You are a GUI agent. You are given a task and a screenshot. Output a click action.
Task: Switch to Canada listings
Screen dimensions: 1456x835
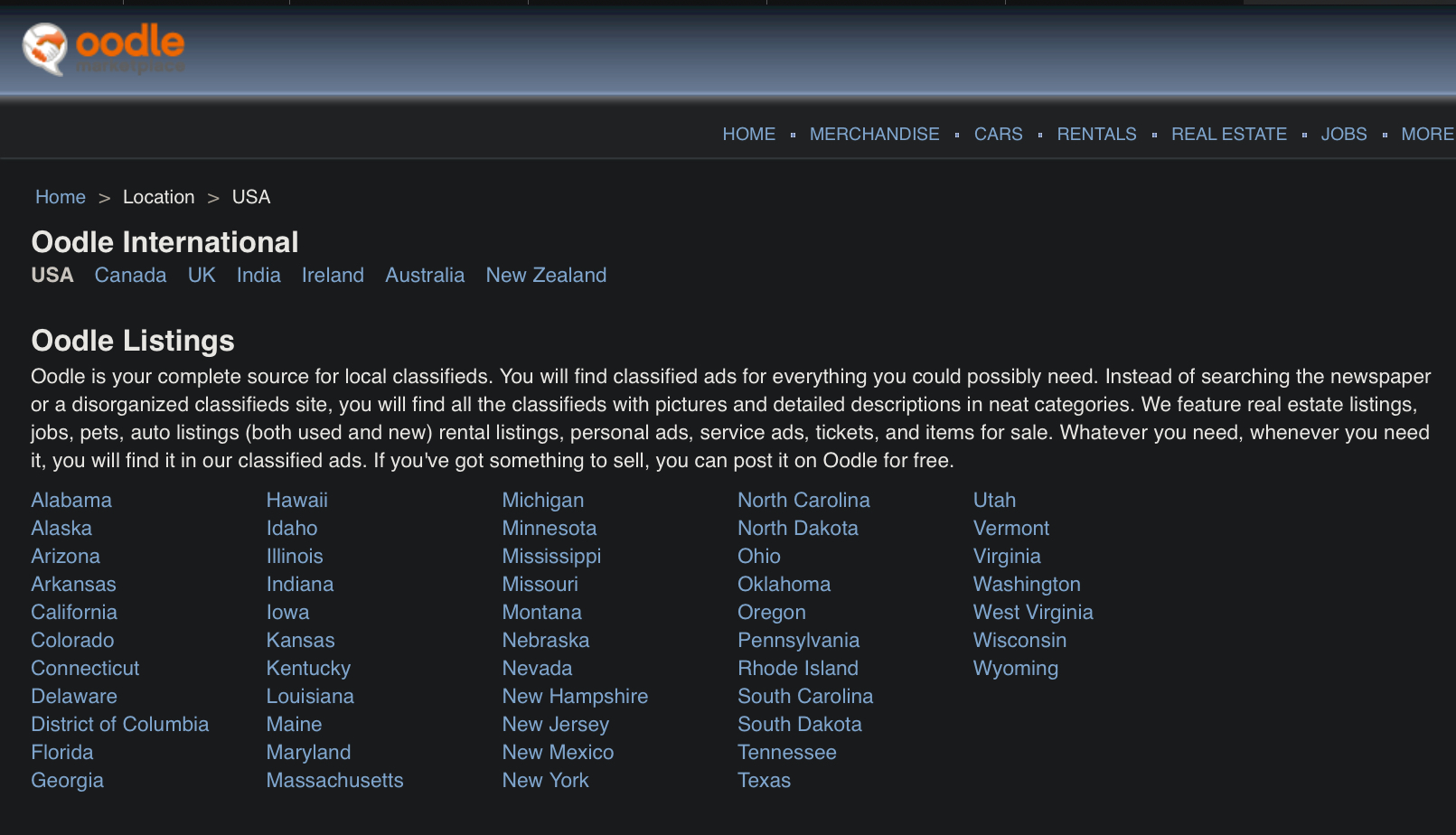pos(131,276)
